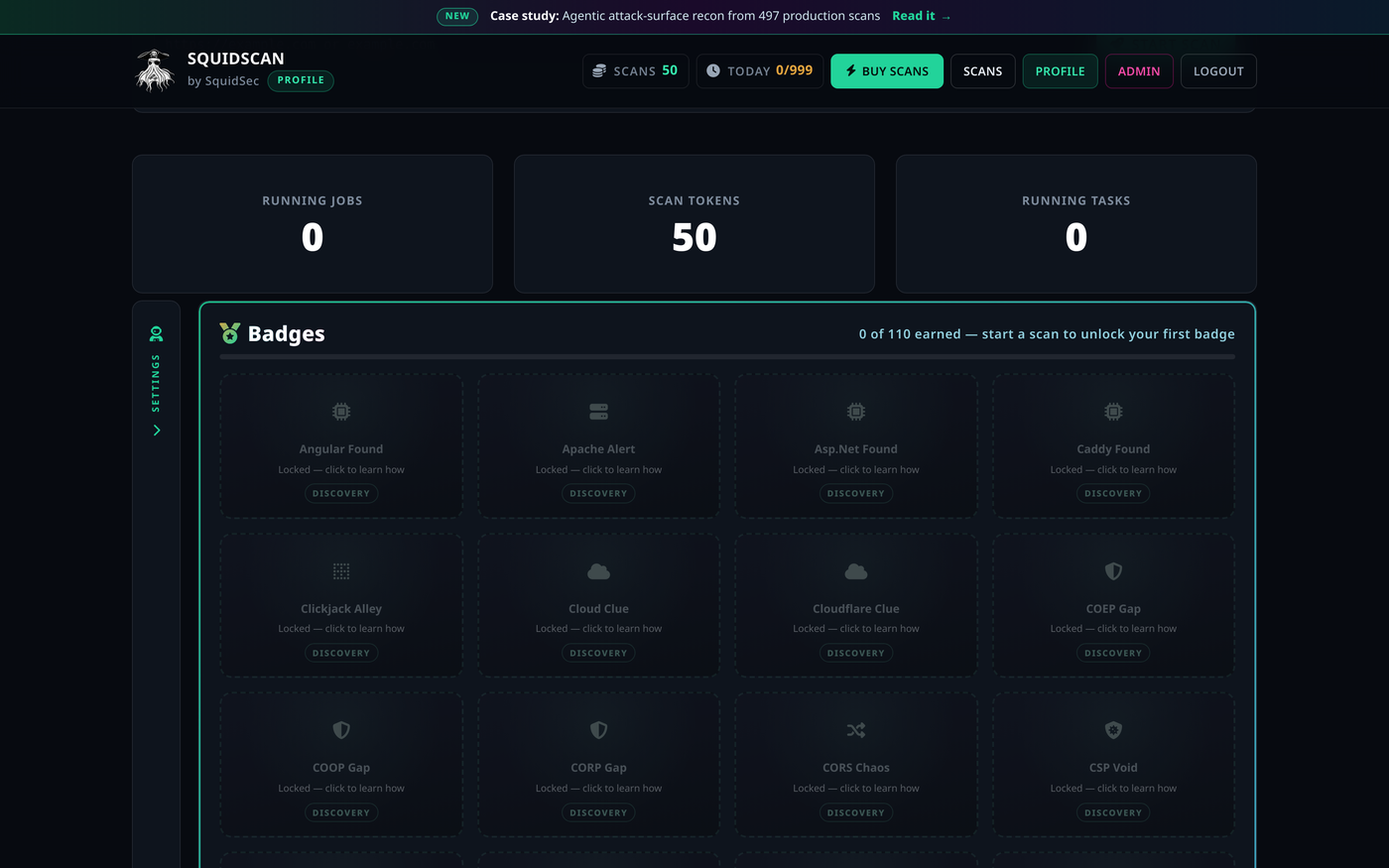Click the CORS Chaos badge title
The width and height of the screenshot is (1389, 868).
tap(856, 768)
